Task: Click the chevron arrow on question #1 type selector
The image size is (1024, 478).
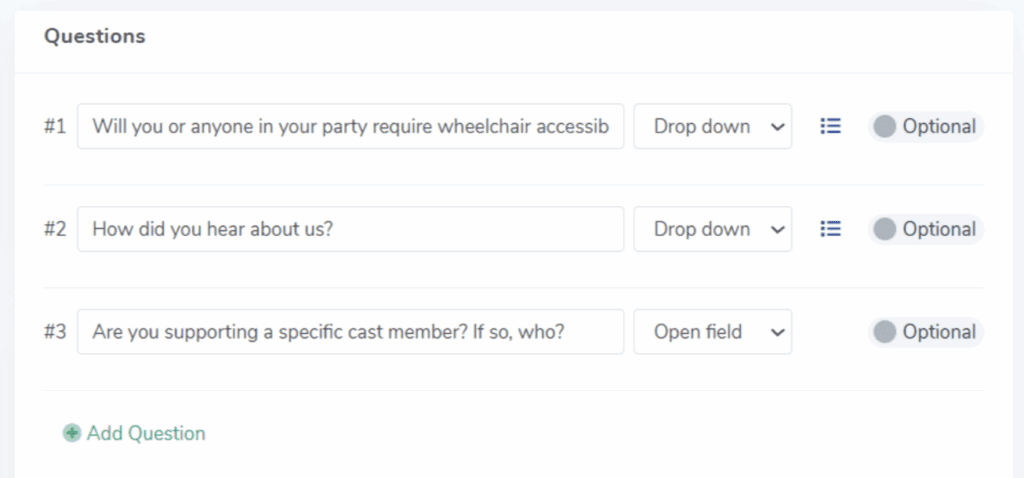Action: coord(777,127)
